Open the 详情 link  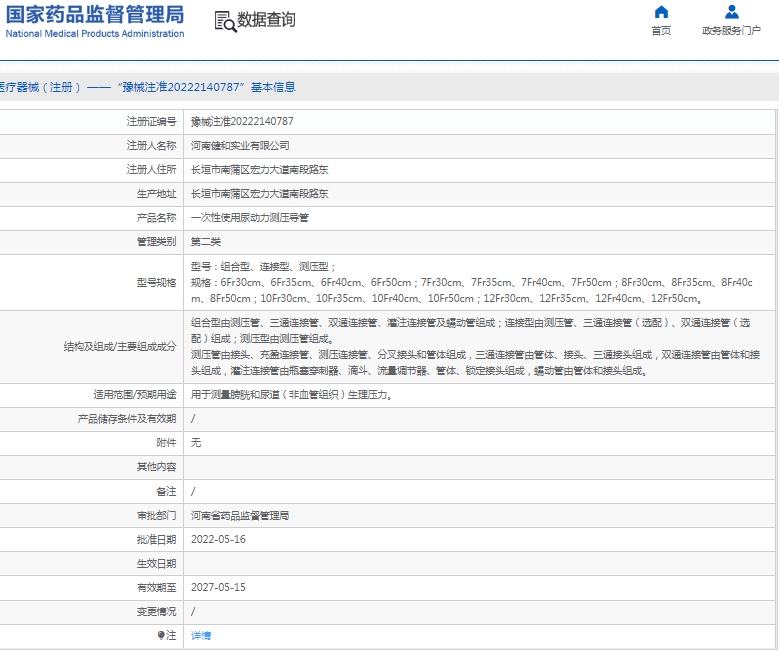(201, 635)
